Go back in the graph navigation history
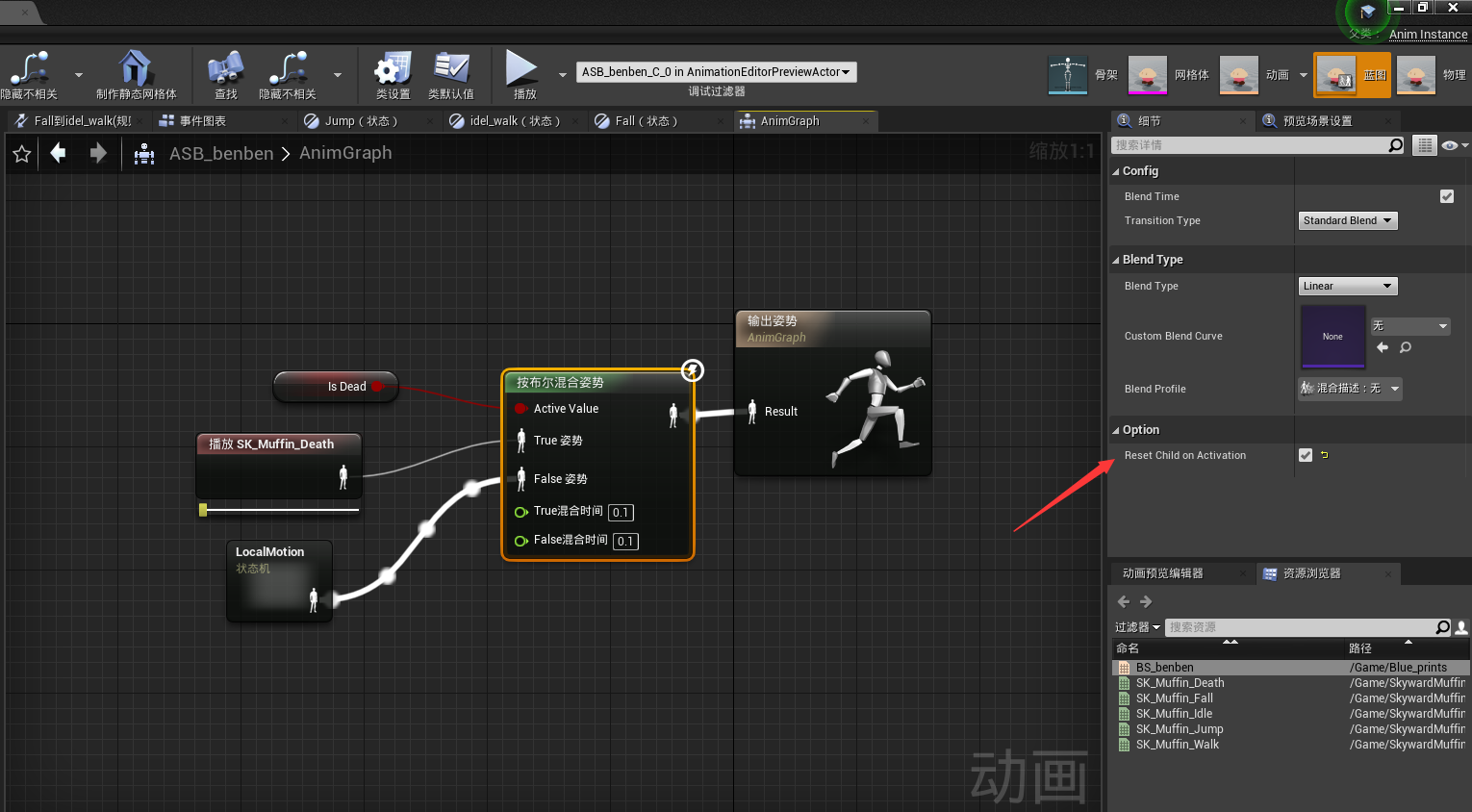 coord(59,153)
